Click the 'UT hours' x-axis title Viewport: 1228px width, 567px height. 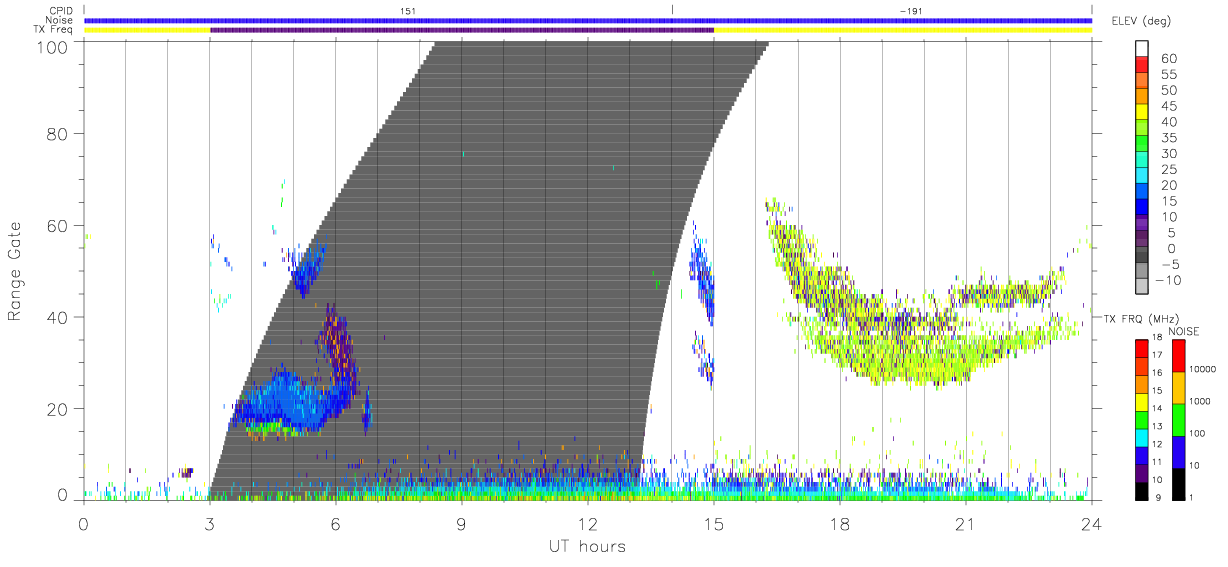tap(586, 545)
